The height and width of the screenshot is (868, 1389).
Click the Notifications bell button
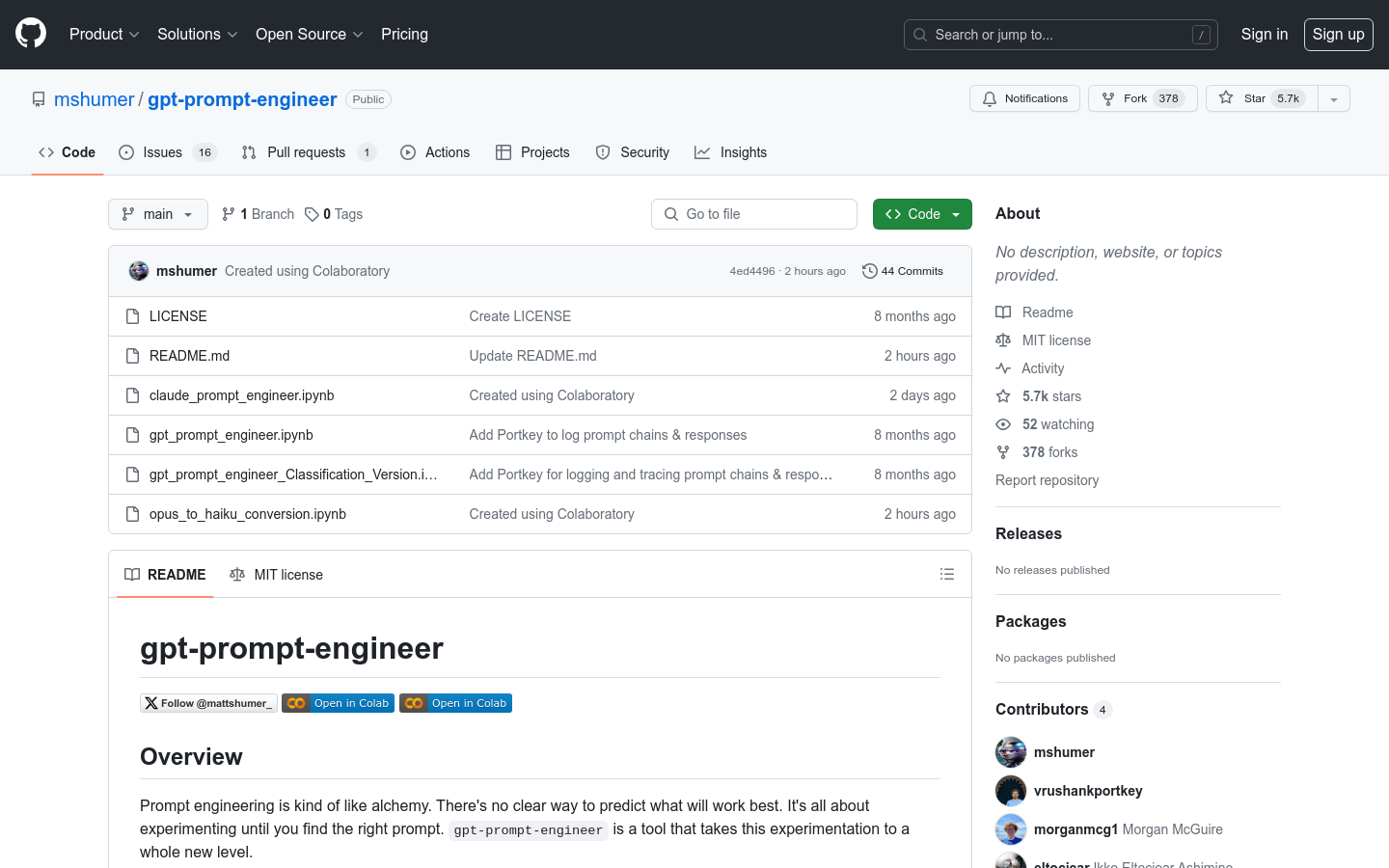click(1024, 98)
